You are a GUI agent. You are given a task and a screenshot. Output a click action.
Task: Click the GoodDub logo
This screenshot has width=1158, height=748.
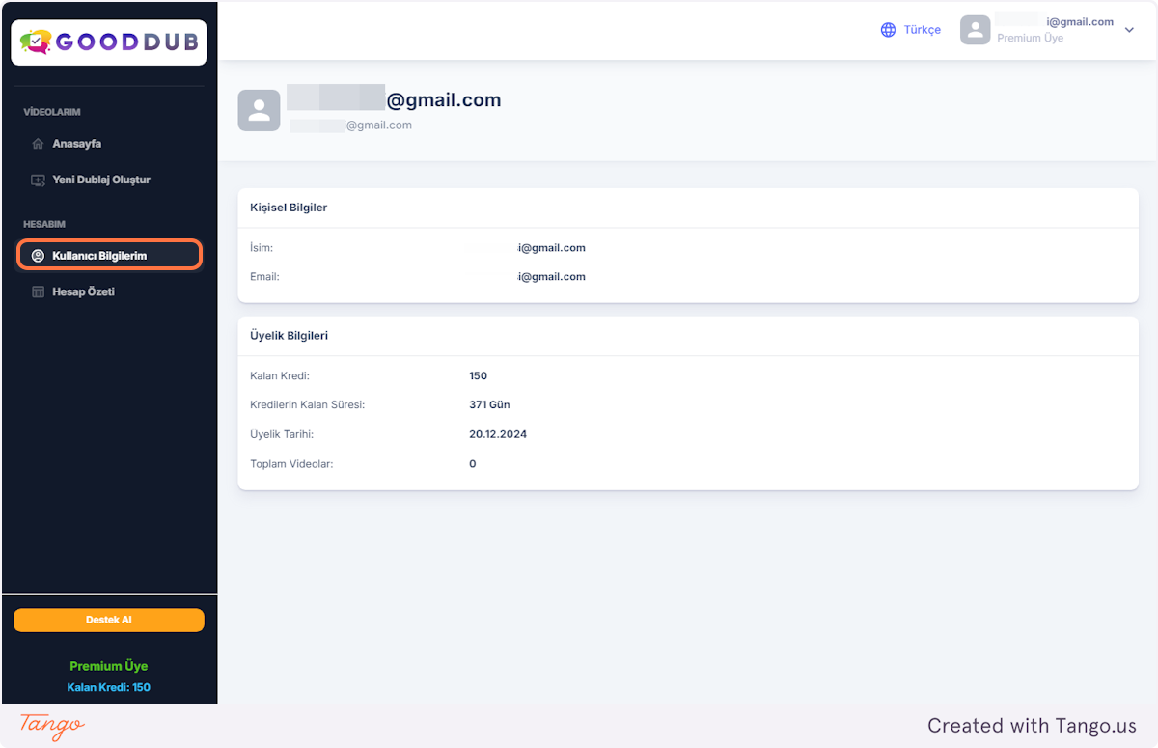(x=109, y=42)
